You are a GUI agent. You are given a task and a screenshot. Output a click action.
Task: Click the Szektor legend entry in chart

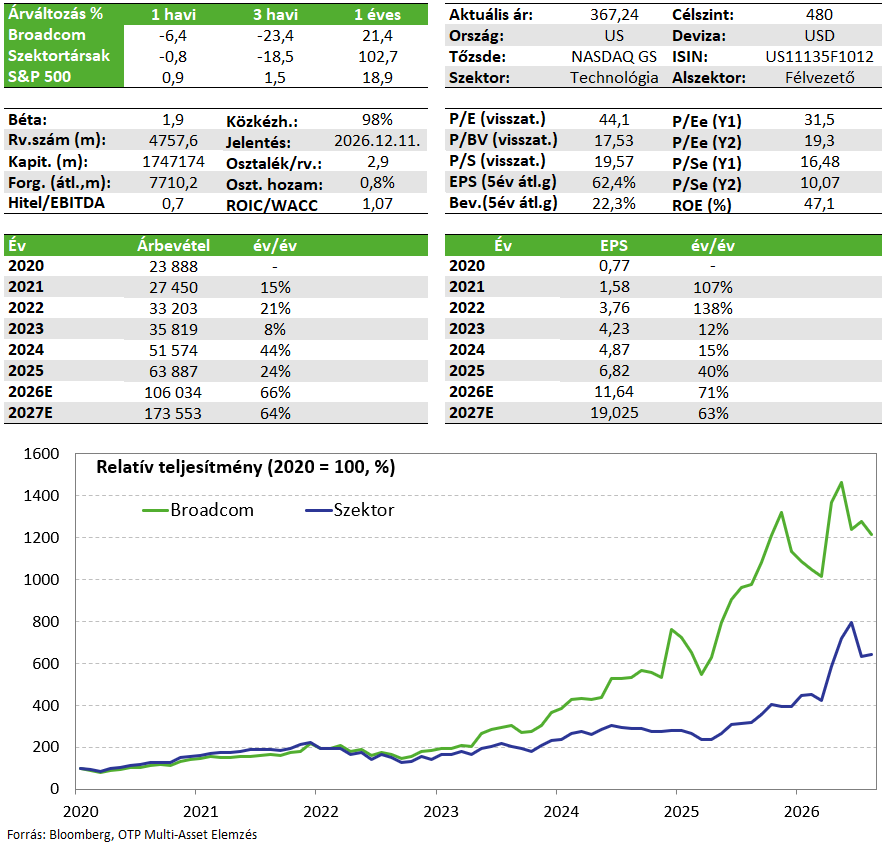(x=349, y=510)
